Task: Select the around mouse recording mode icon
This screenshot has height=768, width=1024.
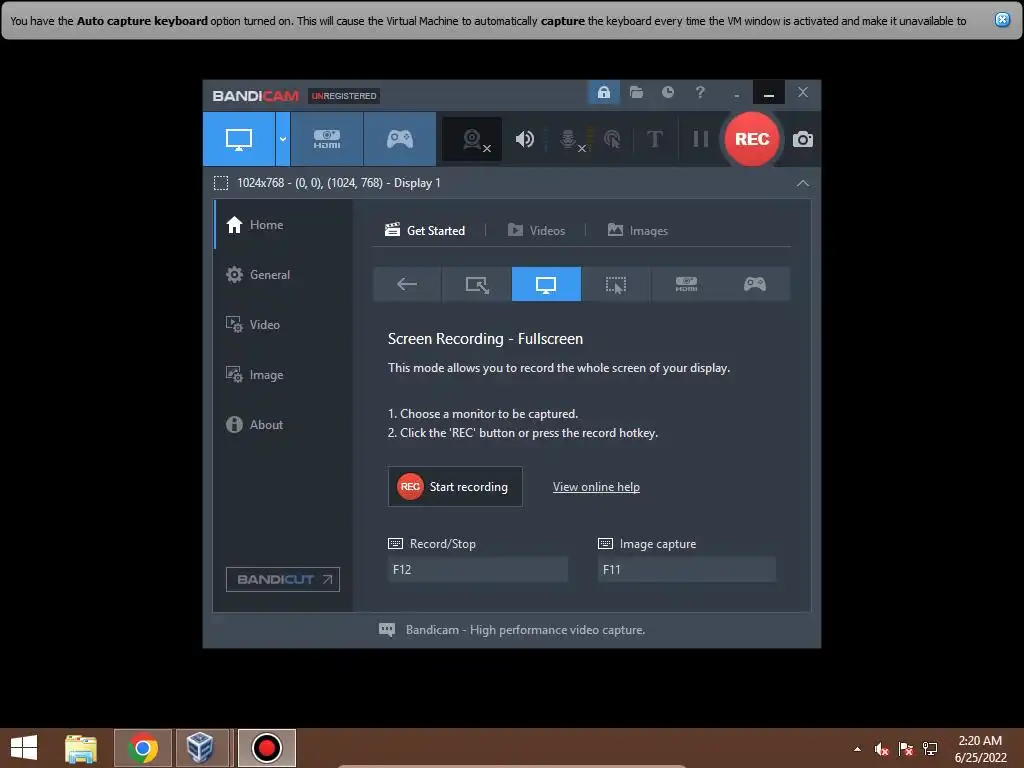Action: (x=616, y=284)
